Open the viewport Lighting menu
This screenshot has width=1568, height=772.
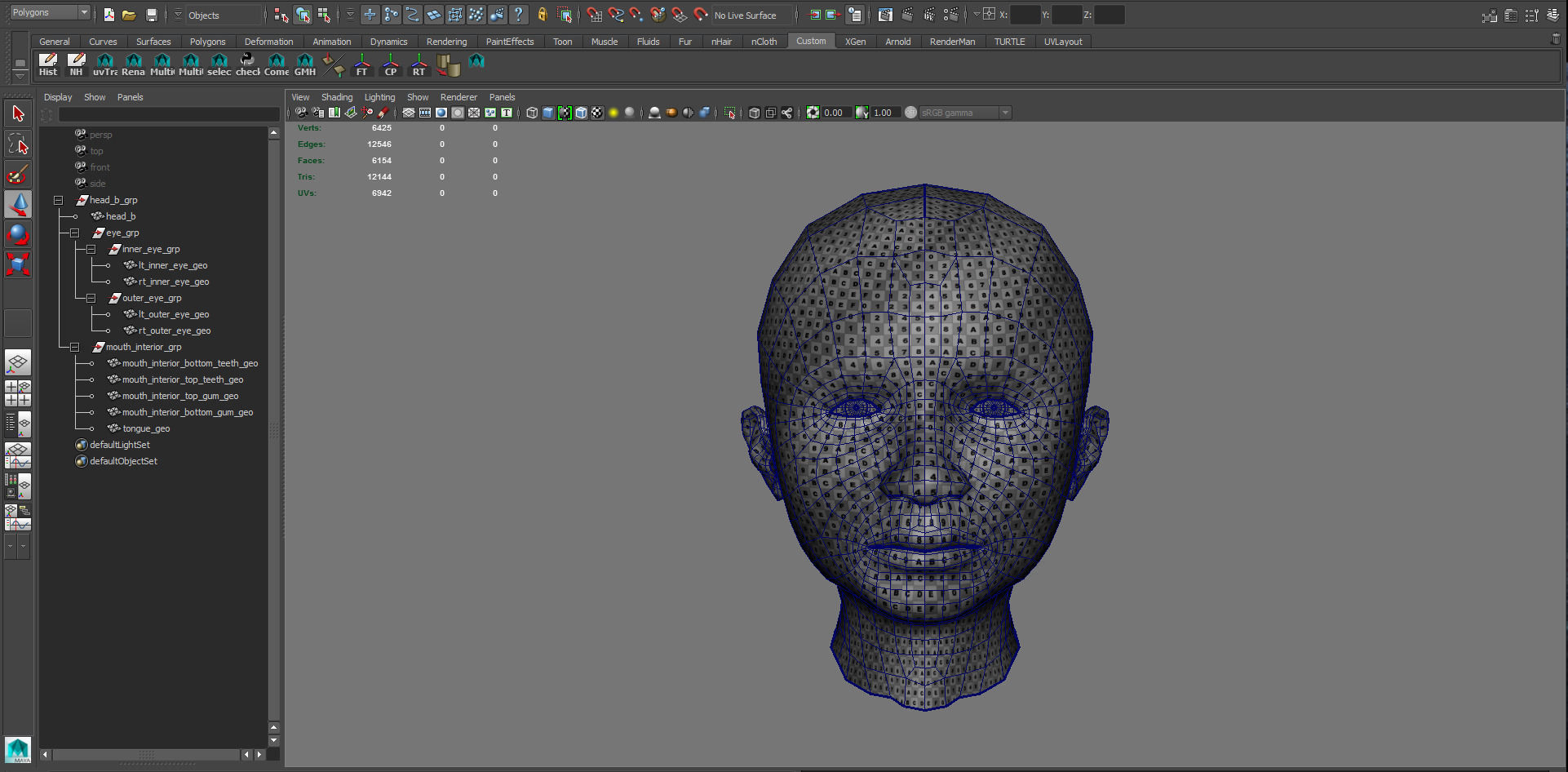pyautogui.click(x=379, y=97)
